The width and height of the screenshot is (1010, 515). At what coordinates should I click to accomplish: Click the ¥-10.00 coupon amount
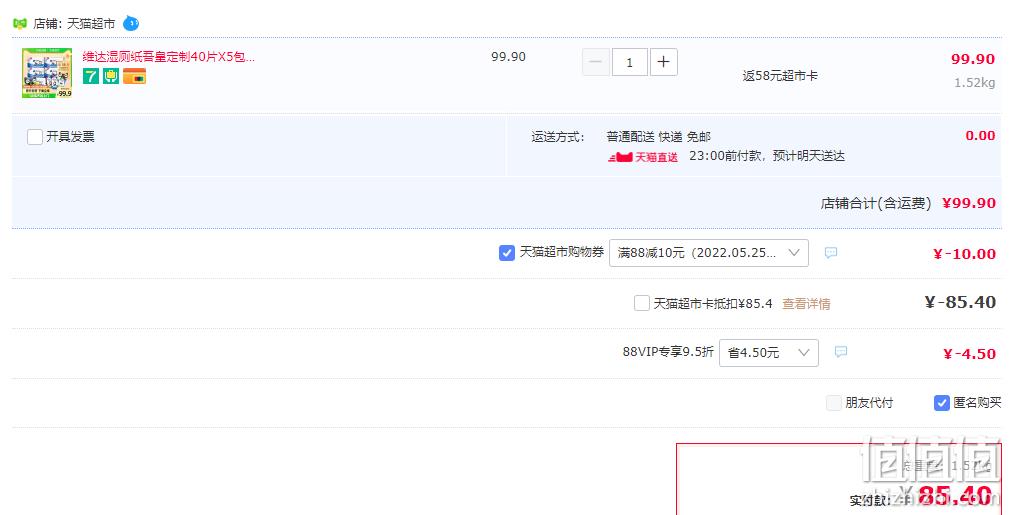(x=964, y=254)
